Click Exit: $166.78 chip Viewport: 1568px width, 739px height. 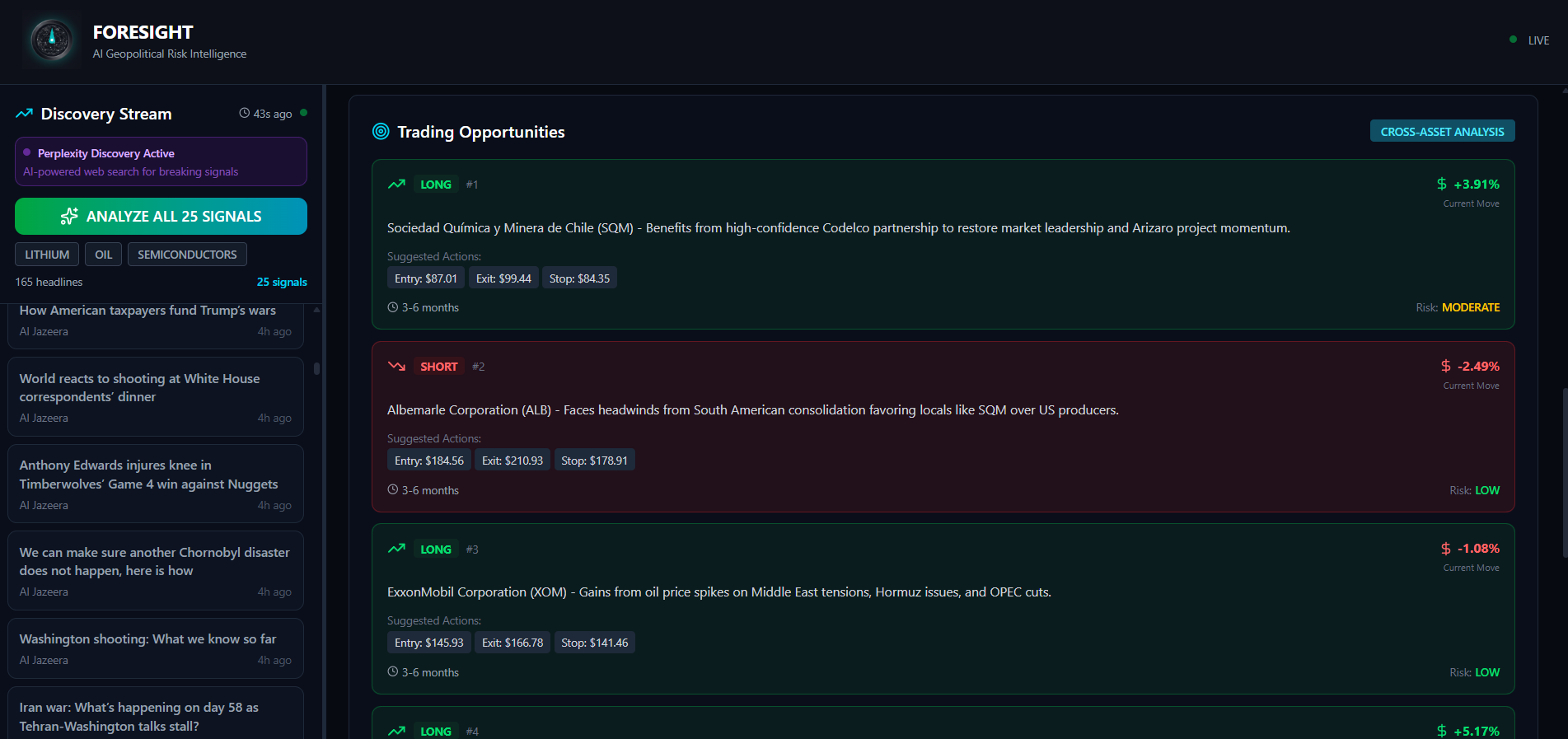(513, 642)
